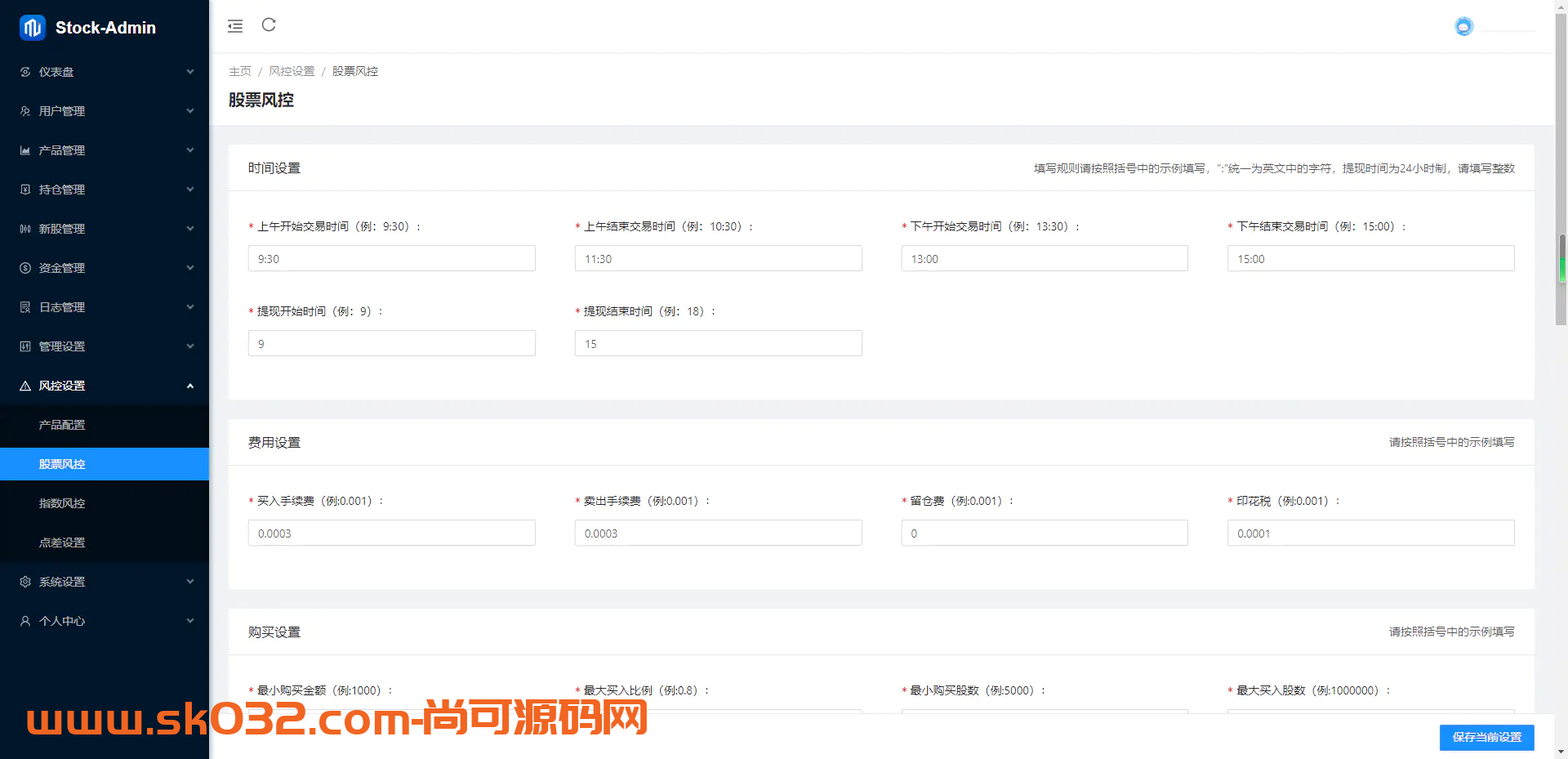Expand the 管理设置 menu chevron

coord(190,346)
